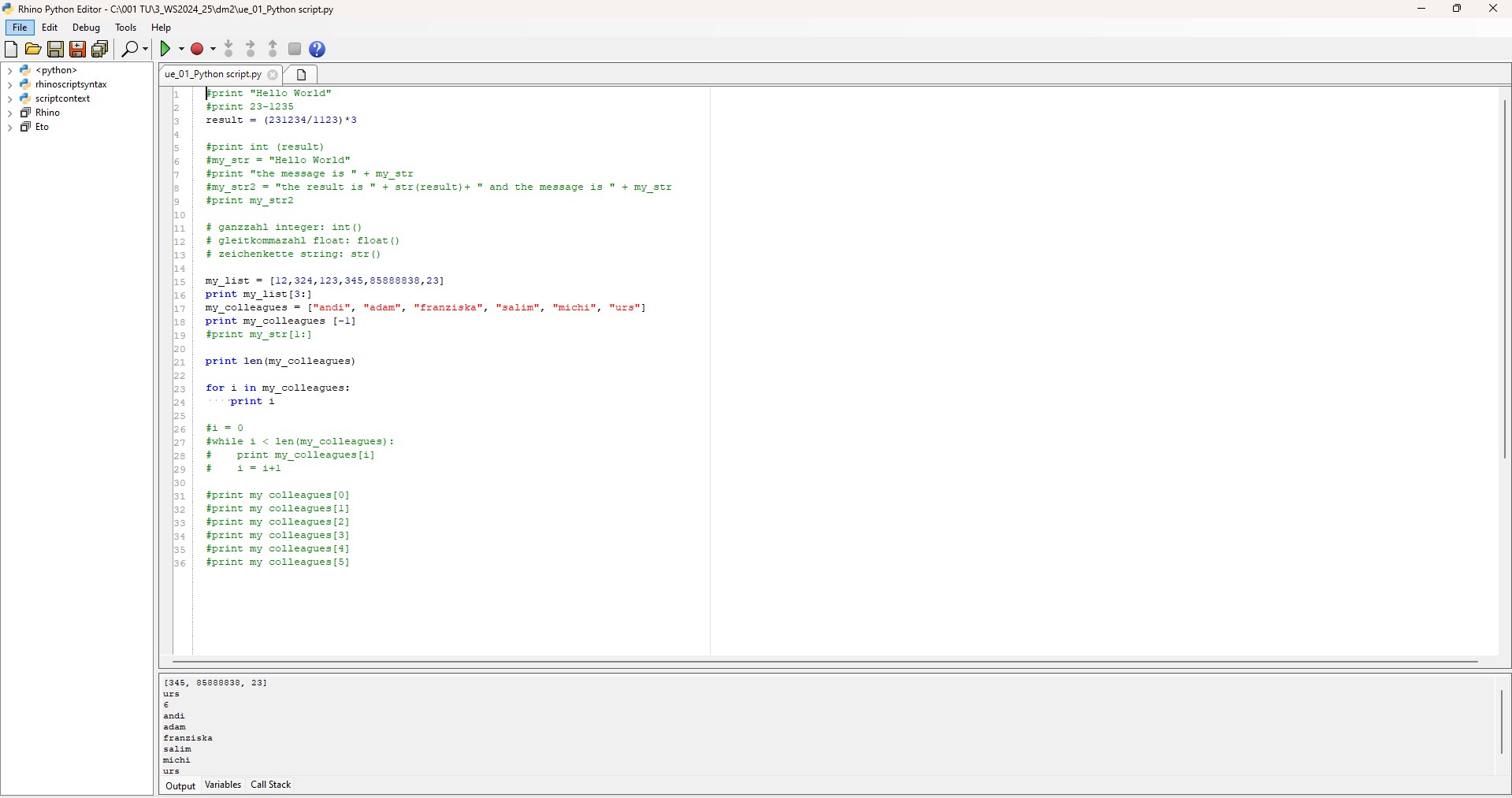This screenshot has height=798, width=1512.
Task: Select the scriptcontext tree item
Action: tap(64, 98)
